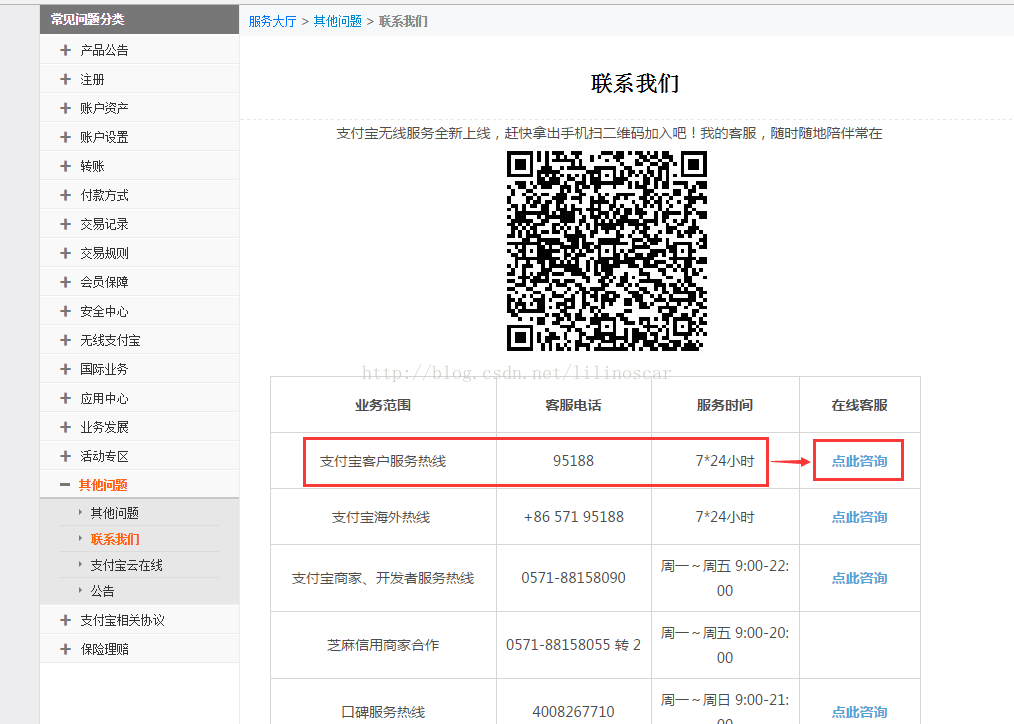This screenshot has width=1014, height=724.
Task: Click the 周一～周五 9:00-22:00 service time
Action: click(725, 579)
